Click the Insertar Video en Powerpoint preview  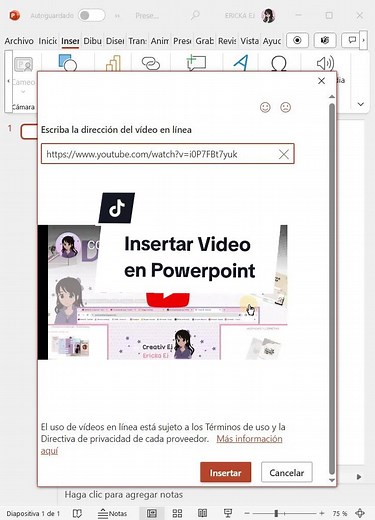[163, 276]
